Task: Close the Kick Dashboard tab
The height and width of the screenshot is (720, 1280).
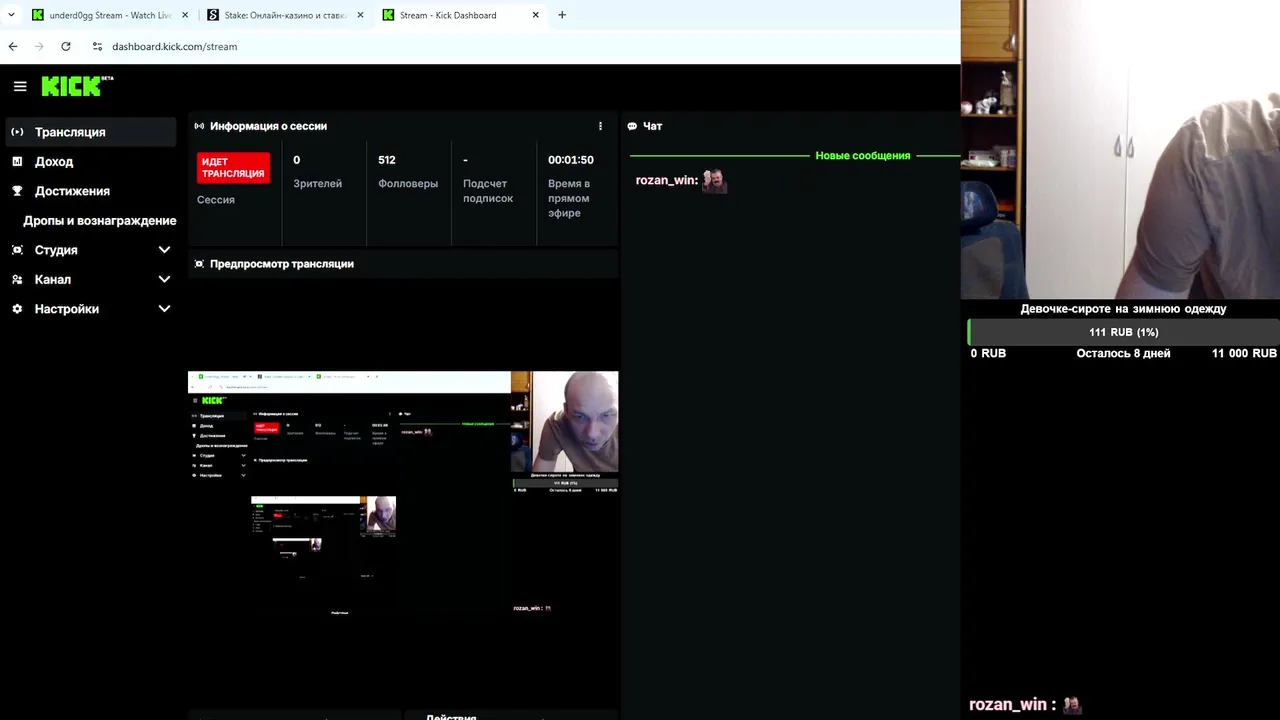Action: tap(536, 15)
